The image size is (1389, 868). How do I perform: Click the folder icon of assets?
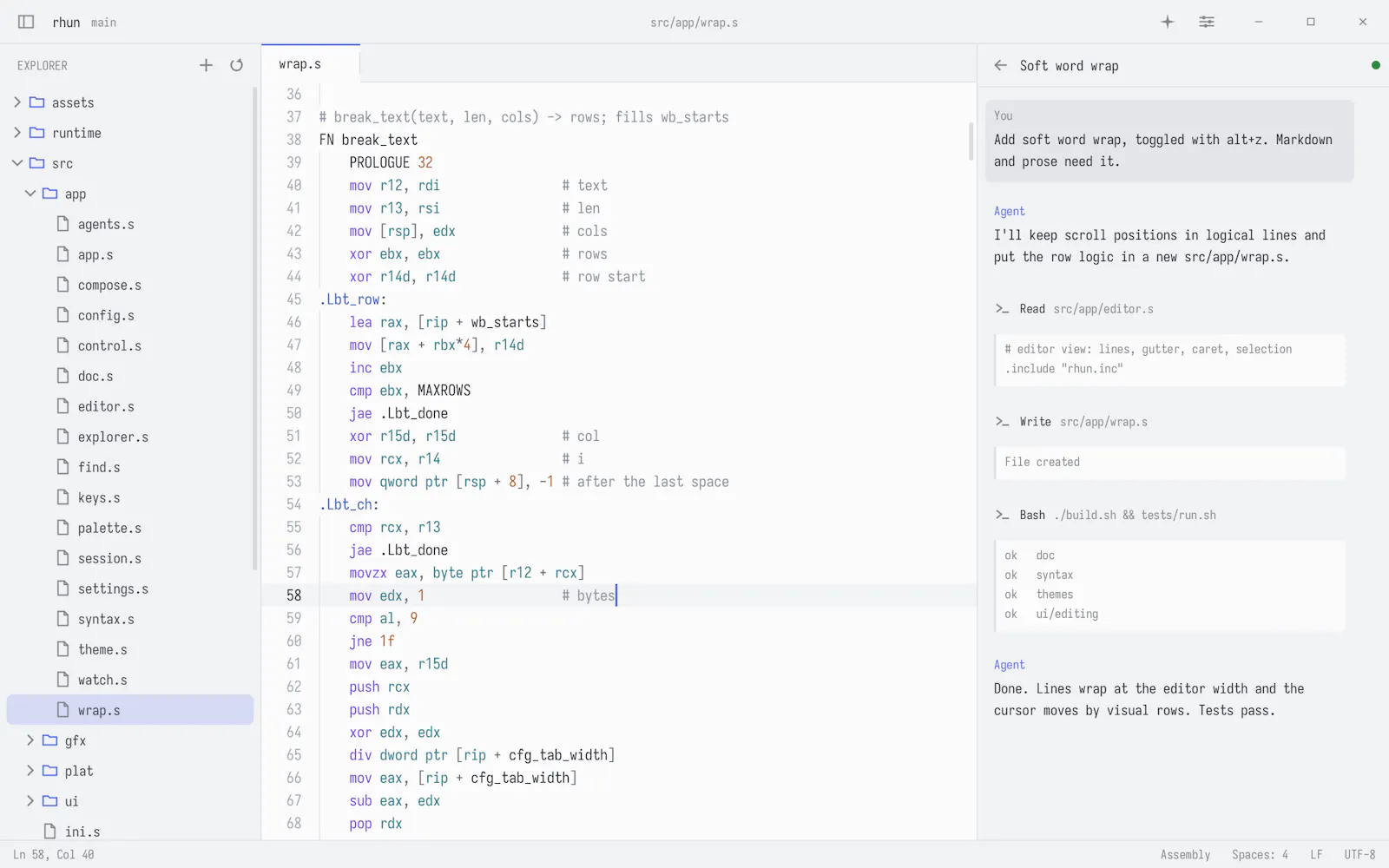[36, 102]
